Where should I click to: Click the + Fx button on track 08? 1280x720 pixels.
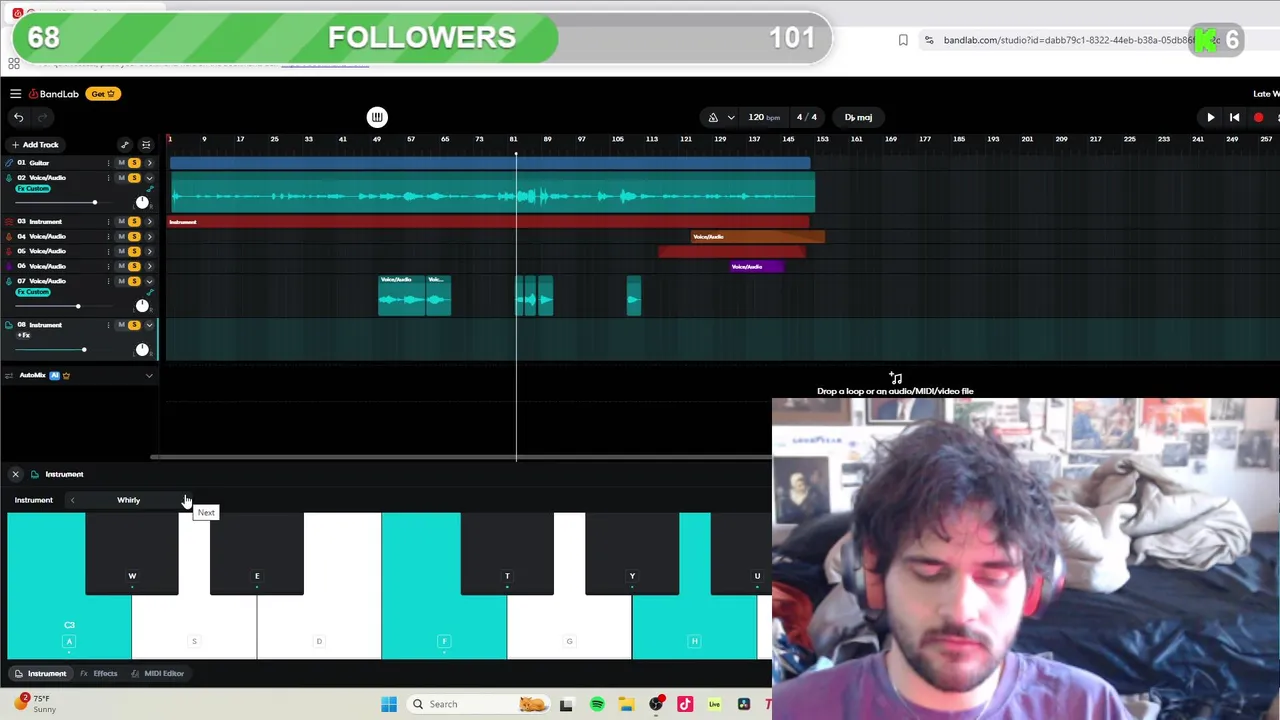click(23, 335)
